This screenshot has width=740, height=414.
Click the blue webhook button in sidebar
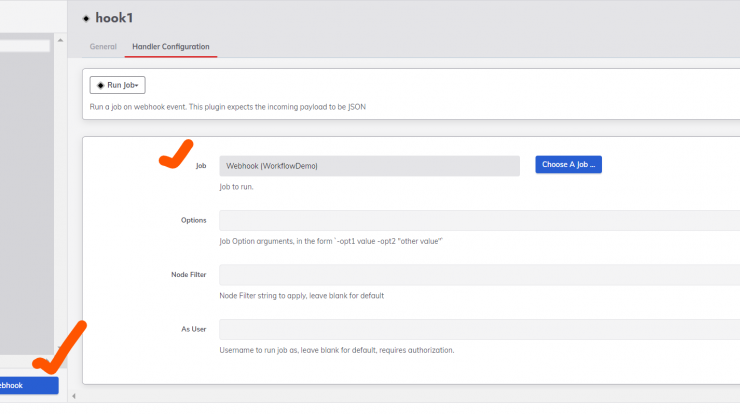(29, 385)
